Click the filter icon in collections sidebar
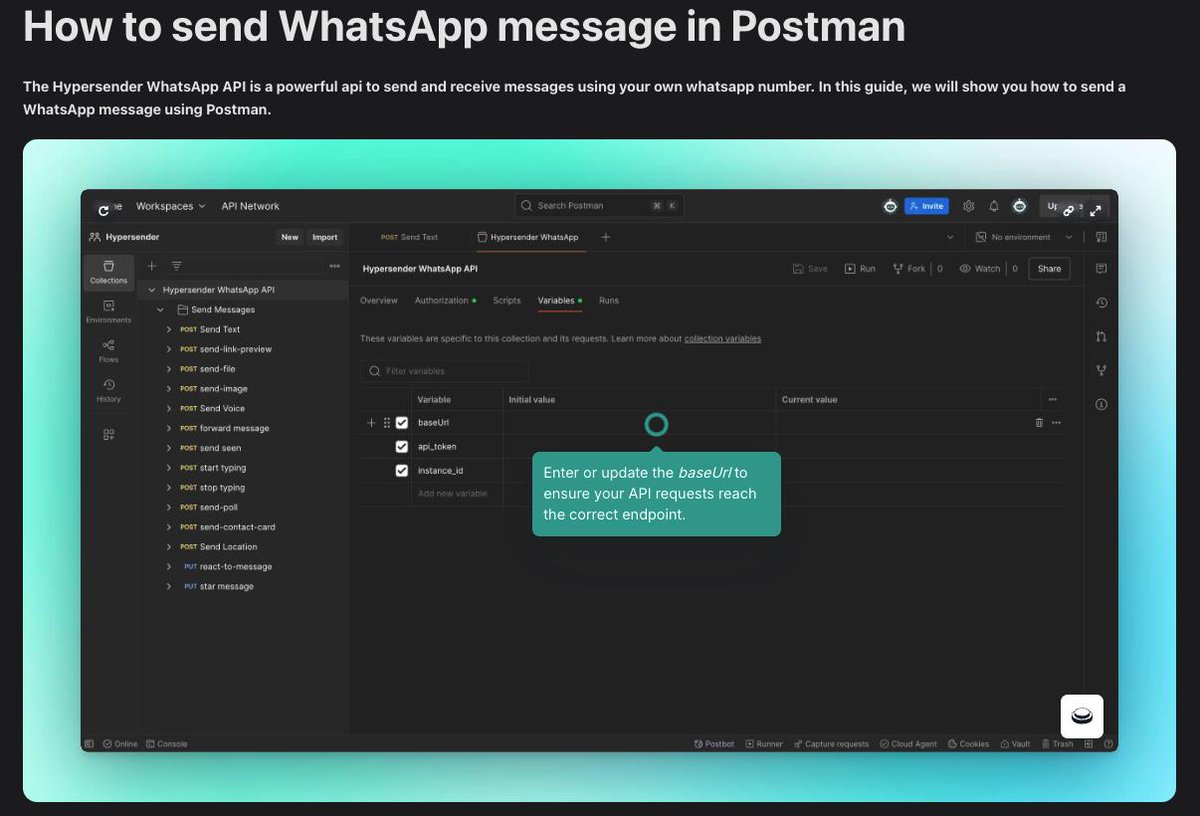 click(x=176, y=266)
